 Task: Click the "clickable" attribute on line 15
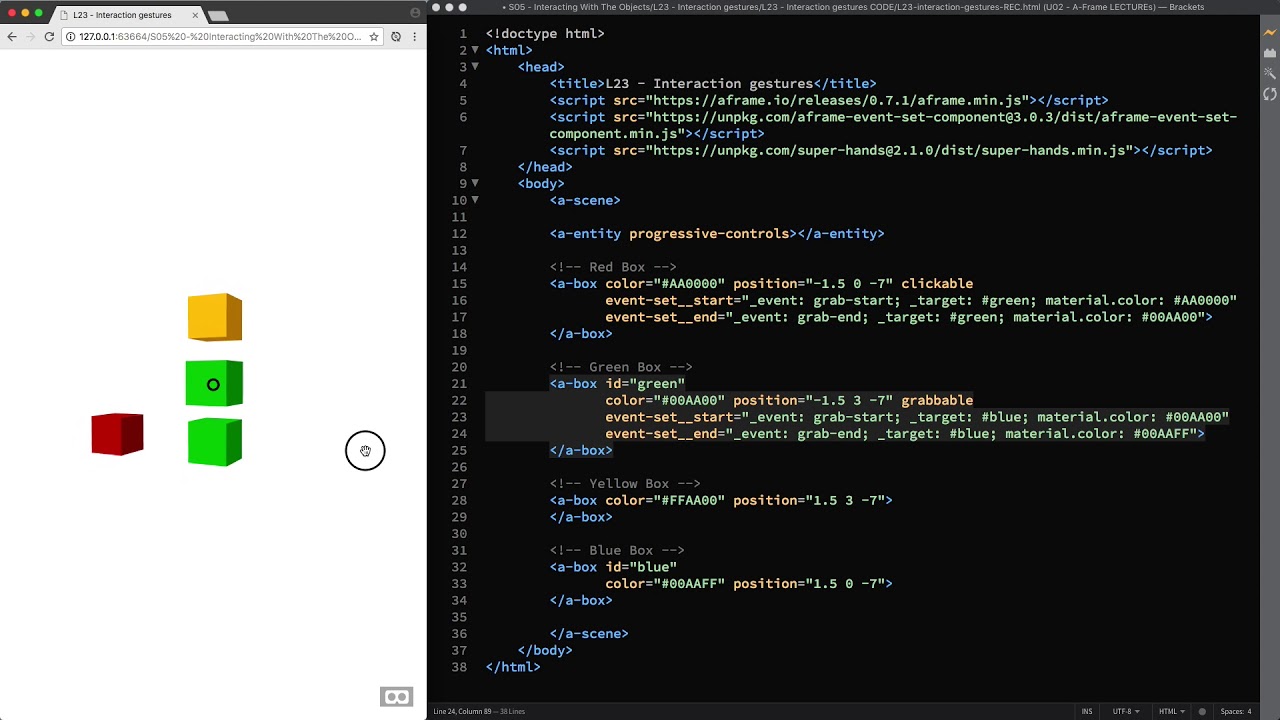point(937,284)
